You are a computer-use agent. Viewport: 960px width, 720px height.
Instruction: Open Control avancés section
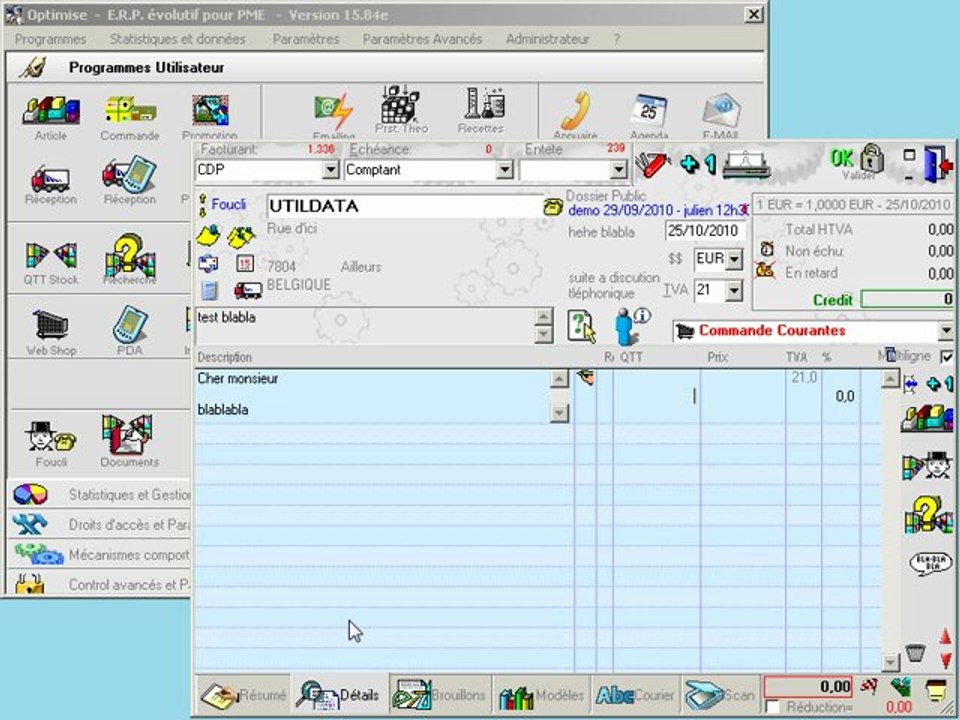pos(99,583)
